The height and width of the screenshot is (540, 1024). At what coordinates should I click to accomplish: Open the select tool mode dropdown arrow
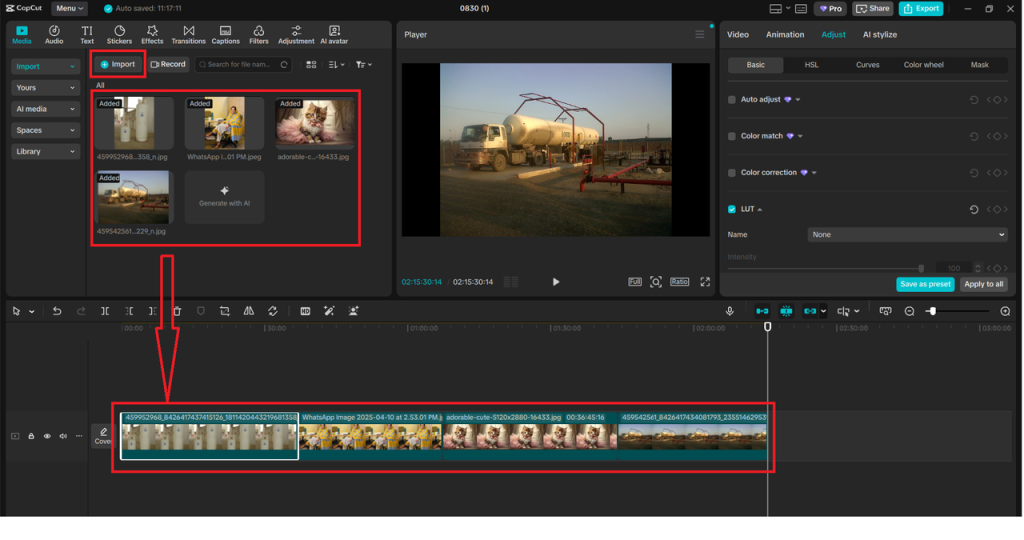tap(31, 312)
